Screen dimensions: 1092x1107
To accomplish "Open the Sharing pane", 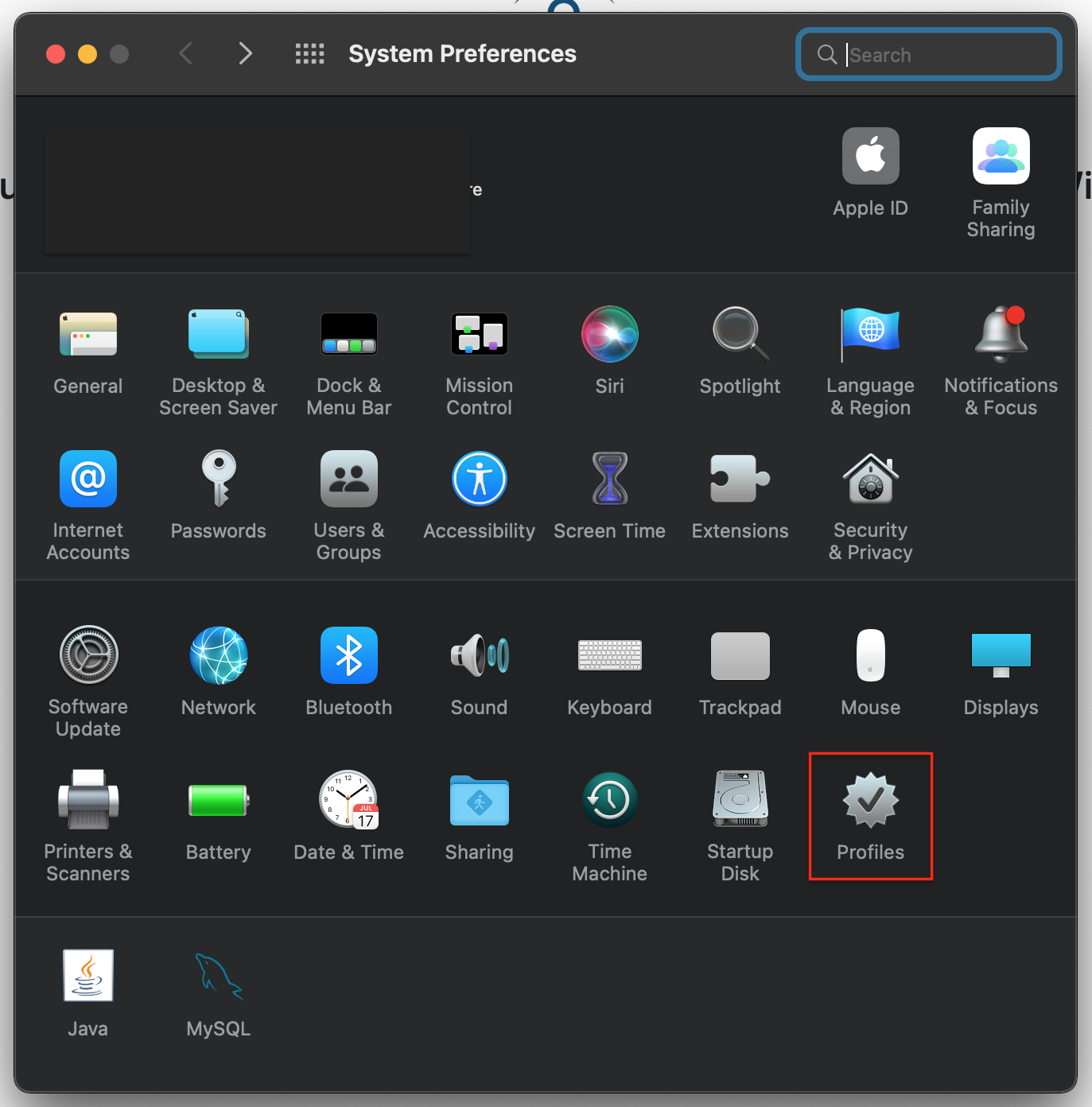I will coord(479,800).
